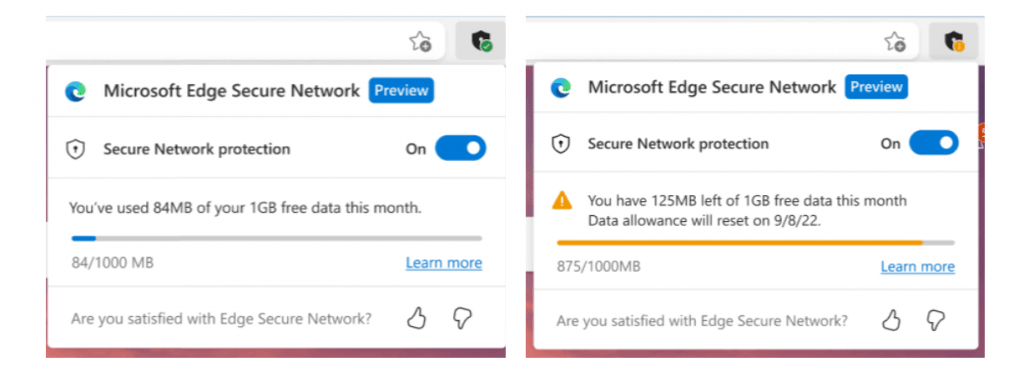Image resolution: width=1024 pixels, height=387 pixels.
Task: Turn off Secure Network protection in left panel
Action: [460, 148]
